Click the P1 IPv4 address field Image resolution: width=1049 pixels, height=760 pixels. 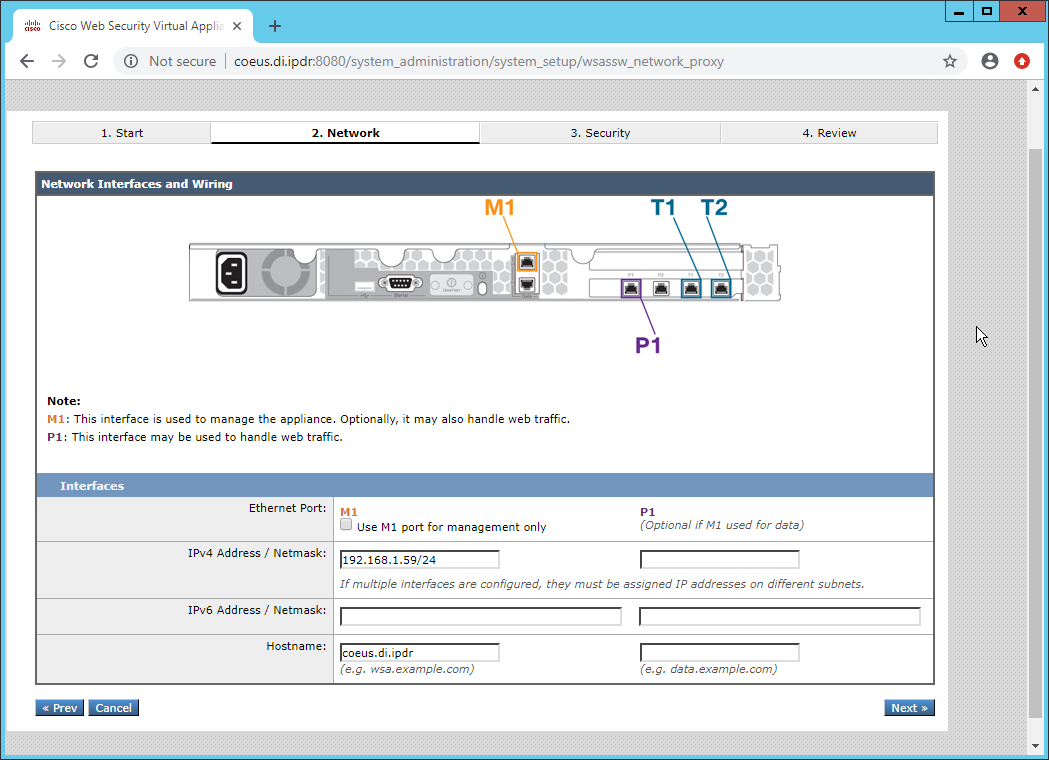tap(720, 560)
